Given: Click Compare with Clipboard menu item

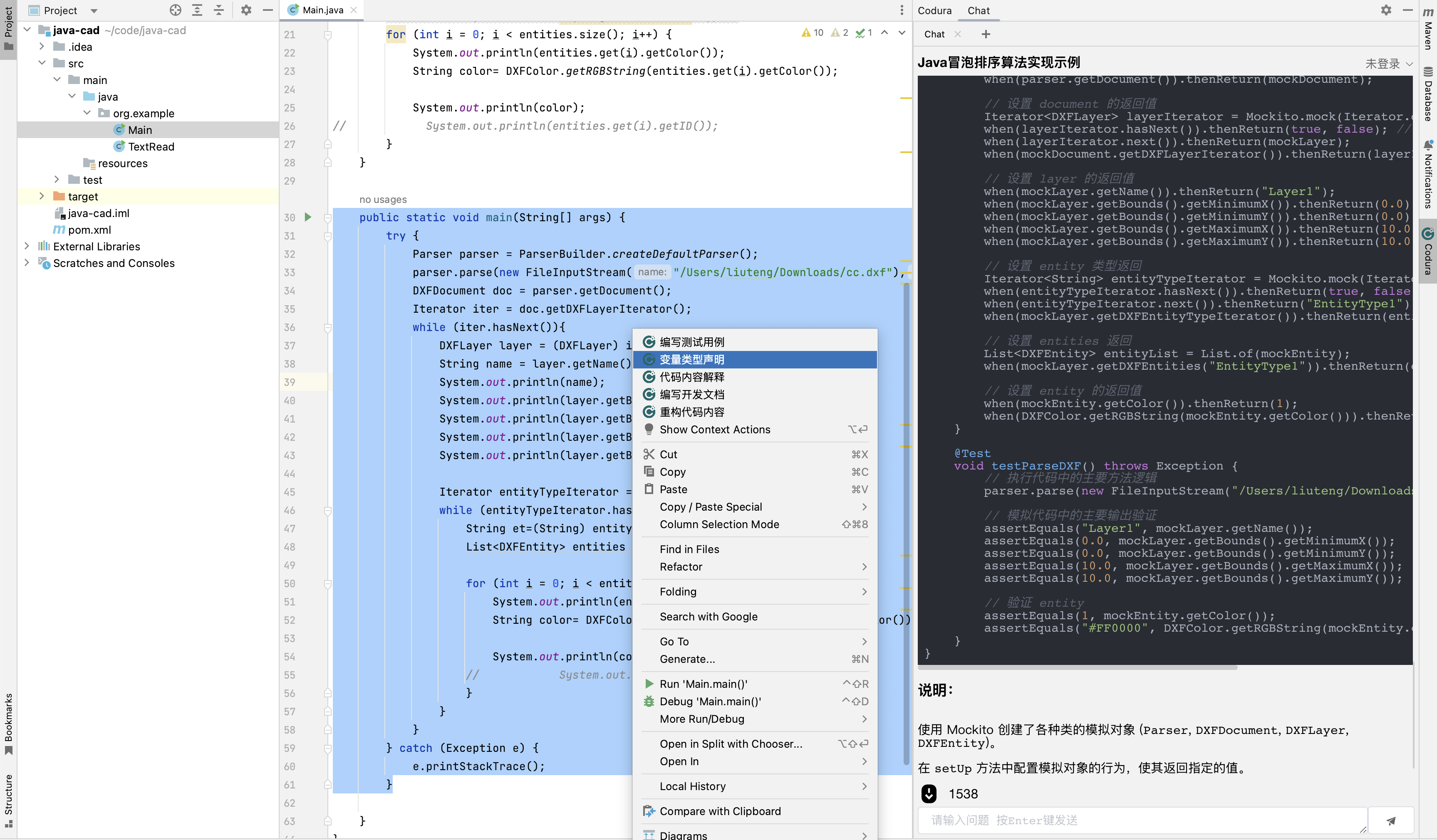Looking at the screenshot, I should click(755, 811).
